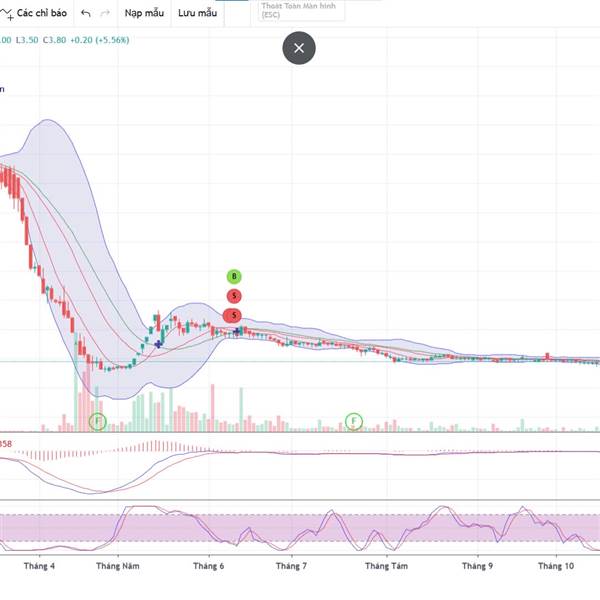Click the Tháng 10 time axis label
Screen dimensions: 600x600
pyautogui.click(x=556, y=566)
